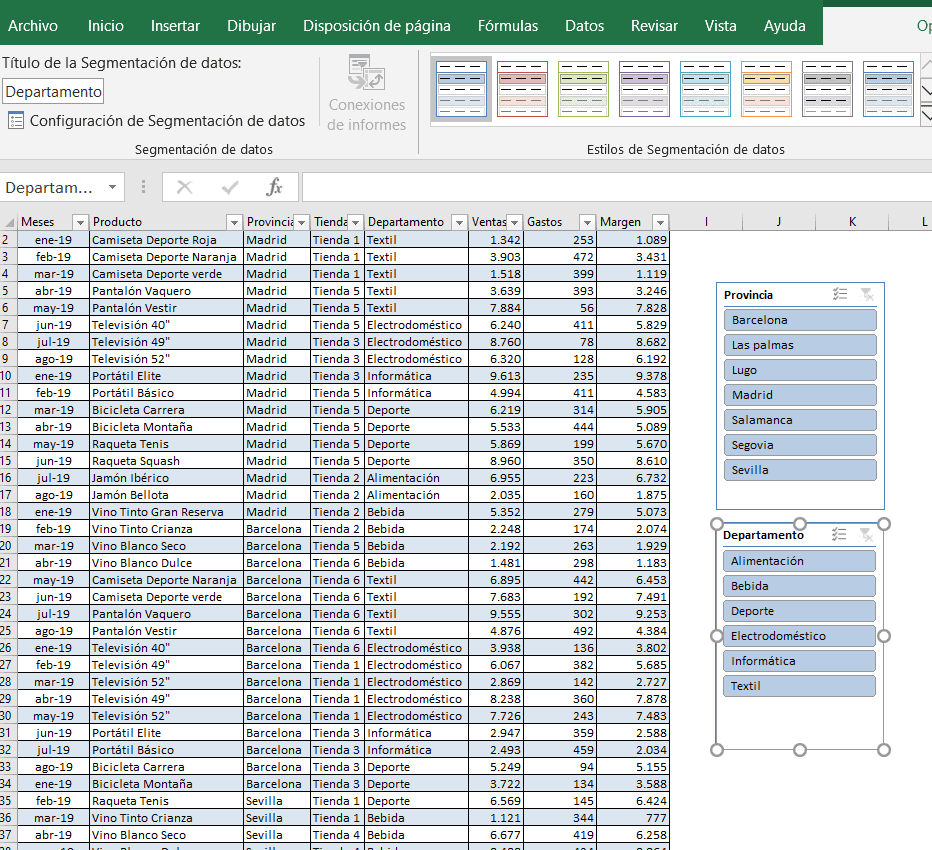Viewport: 932px width, 850px height.
Task: Switch to the Insertar tab
Action: [175, 26]
